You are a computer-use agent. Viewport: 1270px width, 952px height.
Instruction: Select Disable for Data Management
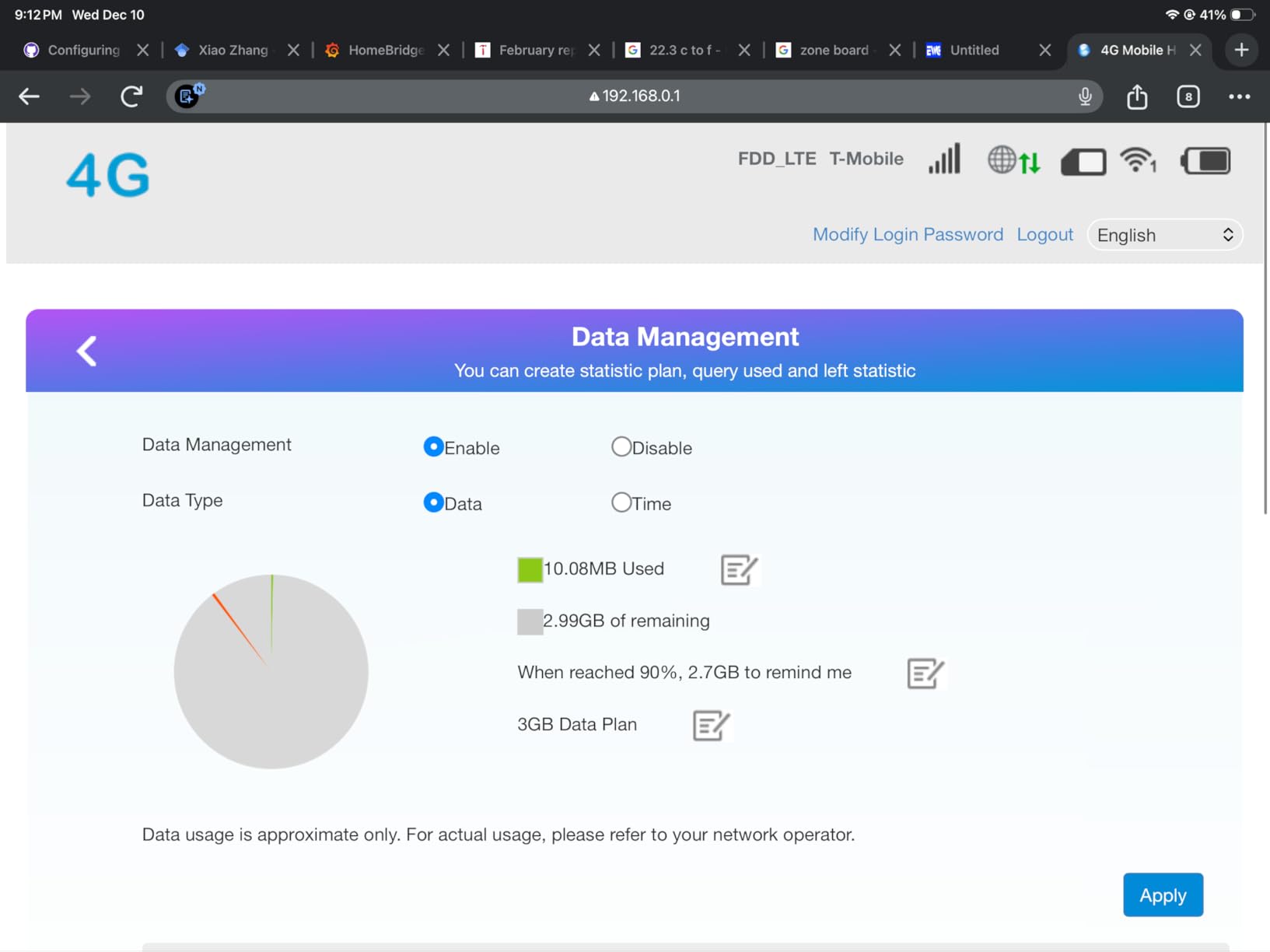(621, 446)
